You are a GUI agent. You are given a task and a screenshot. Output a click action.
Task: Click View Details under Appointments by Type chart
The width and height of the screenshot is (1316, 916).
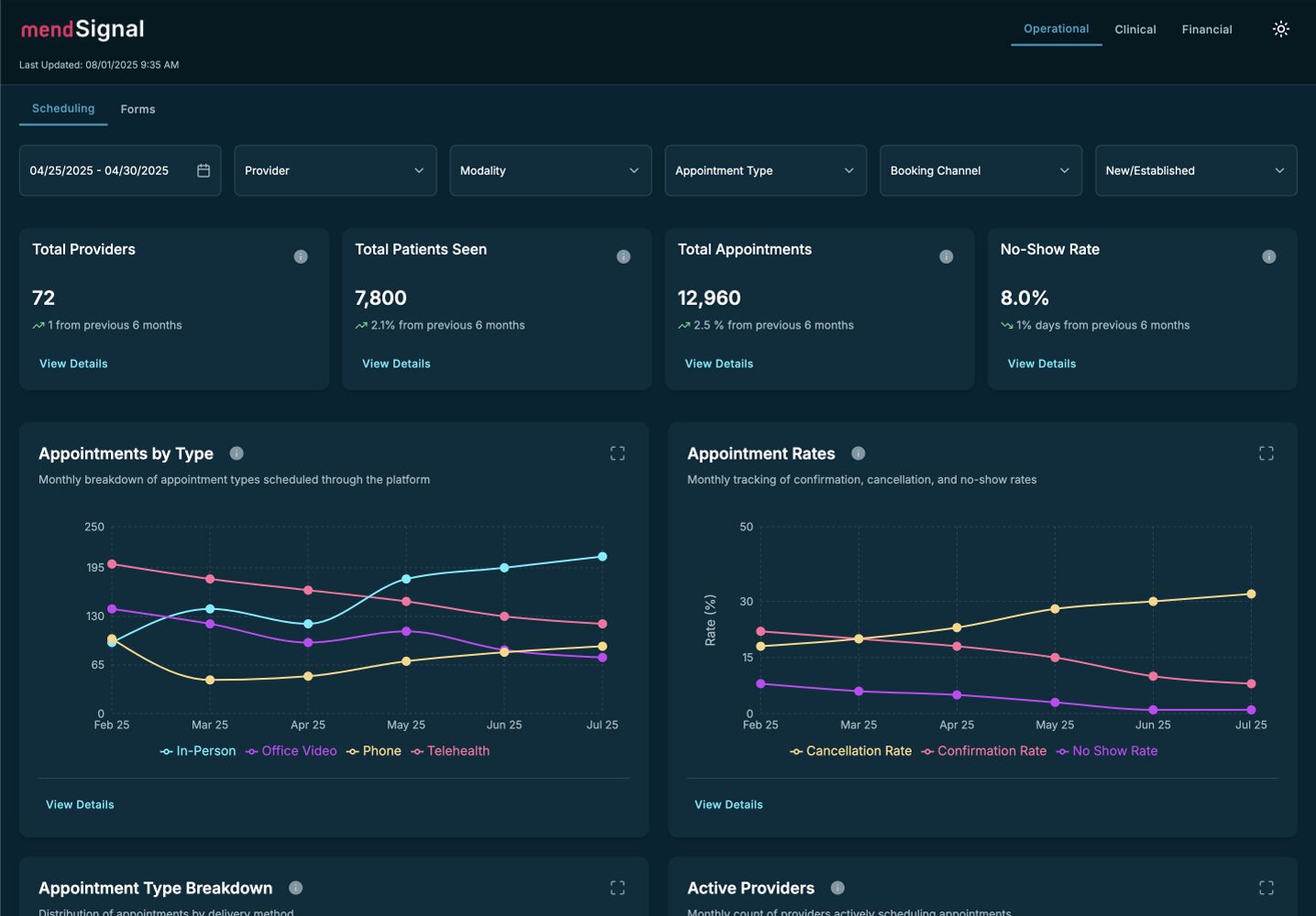80,804
